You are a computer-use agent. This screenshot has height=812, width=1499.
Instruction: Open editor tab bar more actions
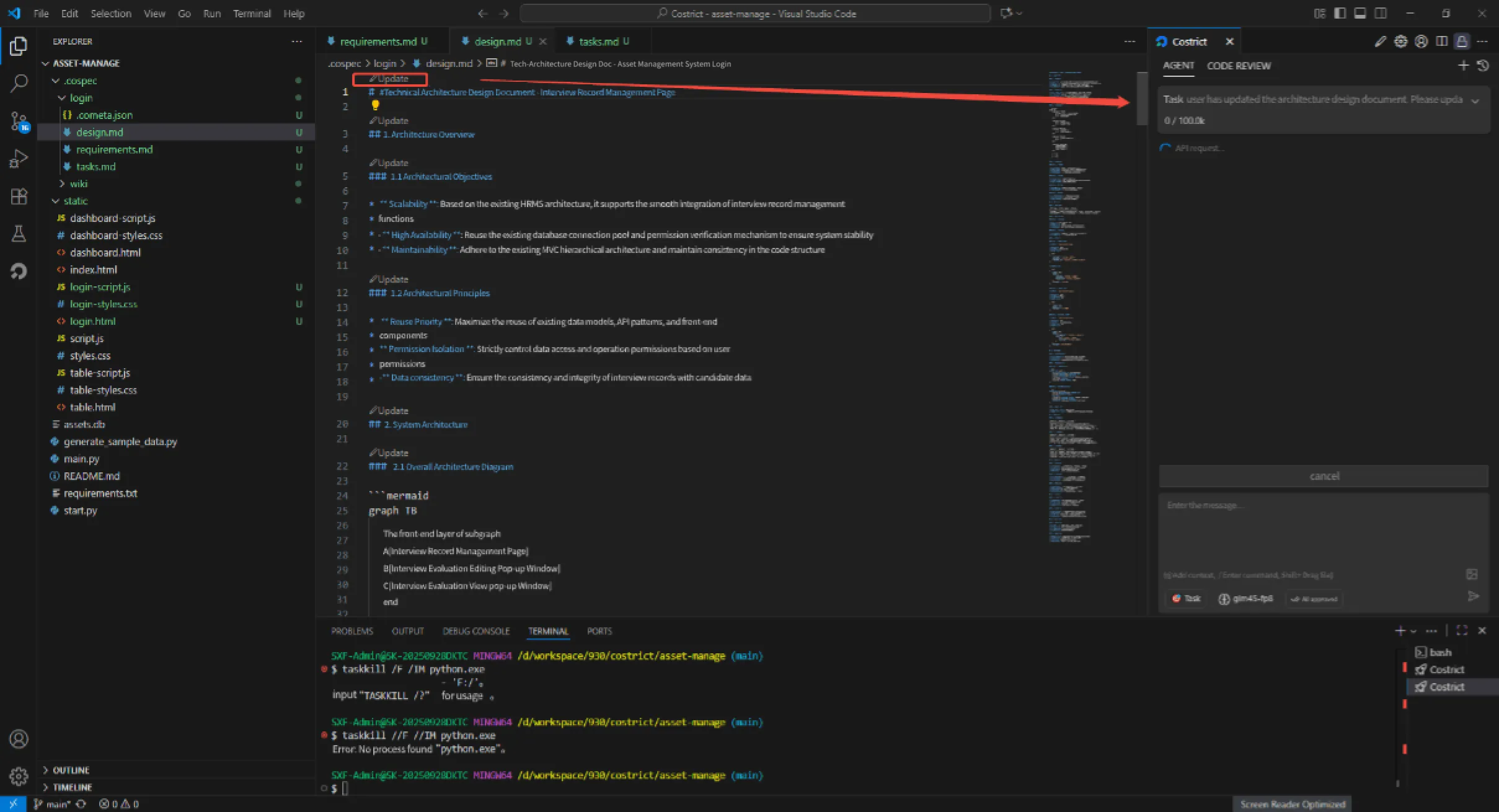pyautogui.click(x=1130, y=42)
